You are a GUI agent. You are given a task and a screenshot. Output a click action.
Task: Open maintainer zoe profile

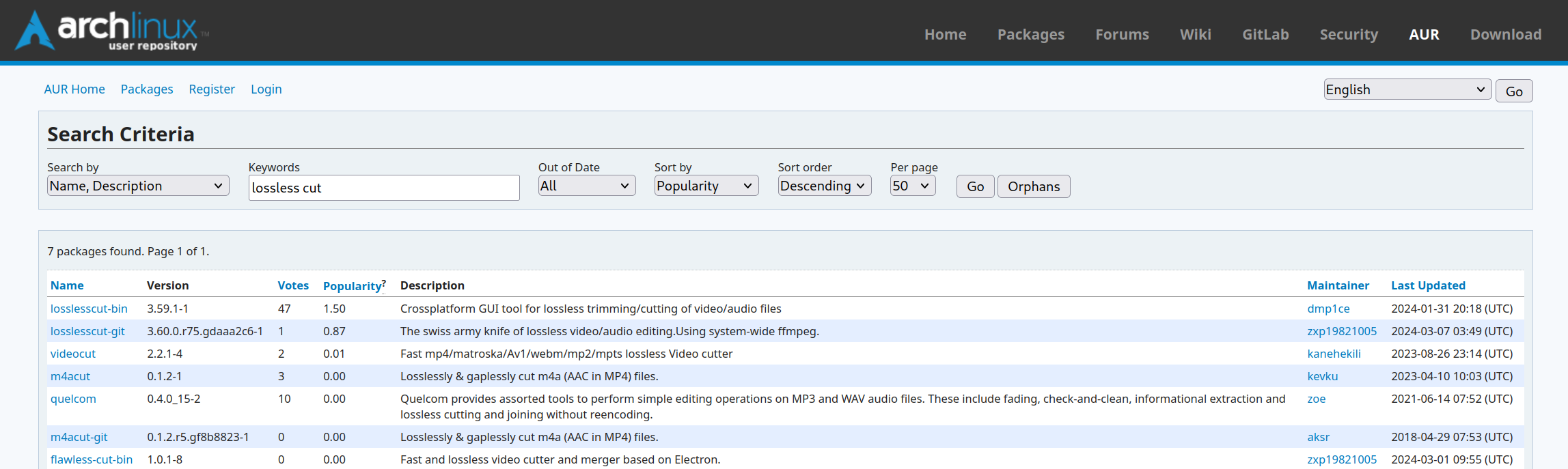coord(1317,399)
